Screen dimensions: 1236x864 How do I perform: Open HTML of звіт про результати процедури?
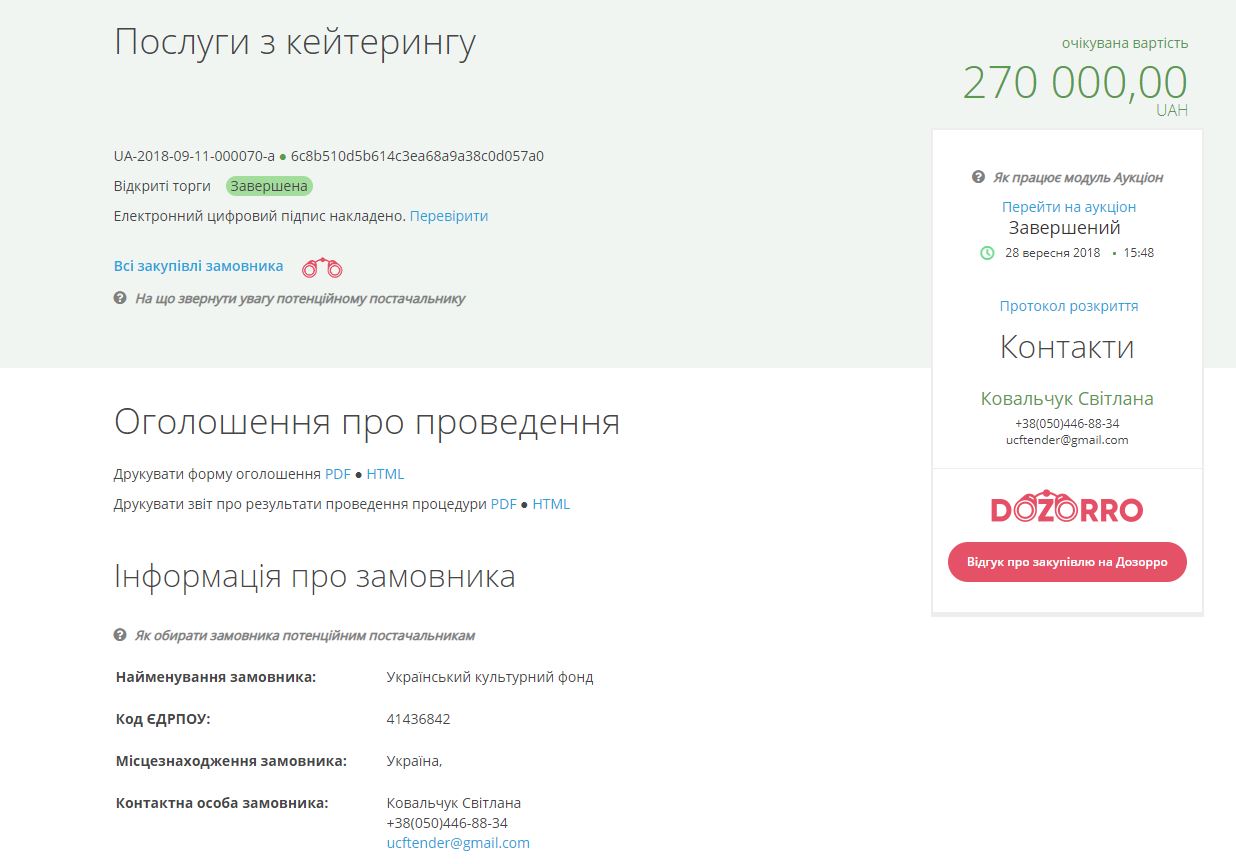[551, 504]
